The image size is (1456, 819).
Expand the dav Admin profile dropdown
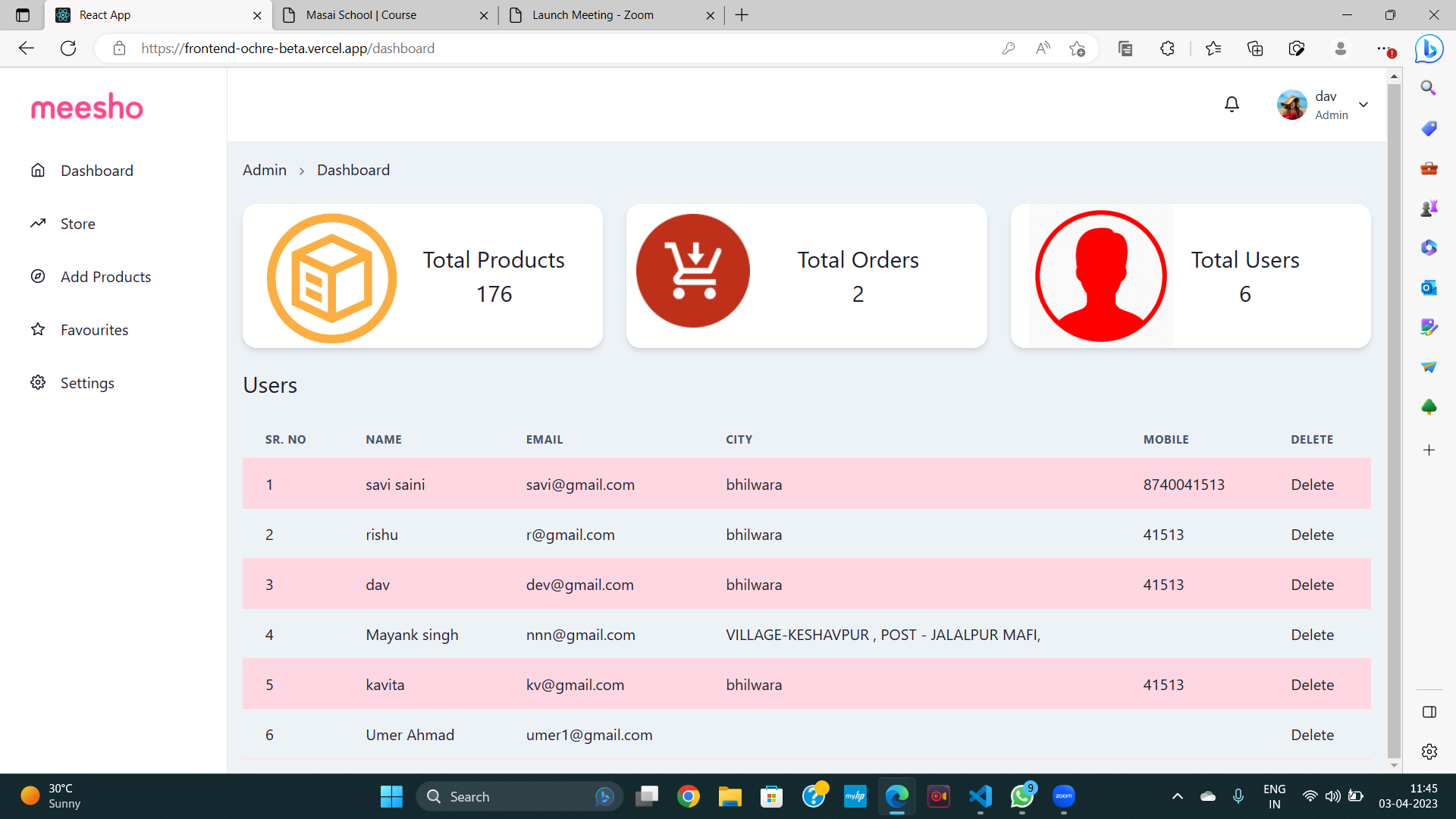pyautogui.click(x=1363, y=105)
